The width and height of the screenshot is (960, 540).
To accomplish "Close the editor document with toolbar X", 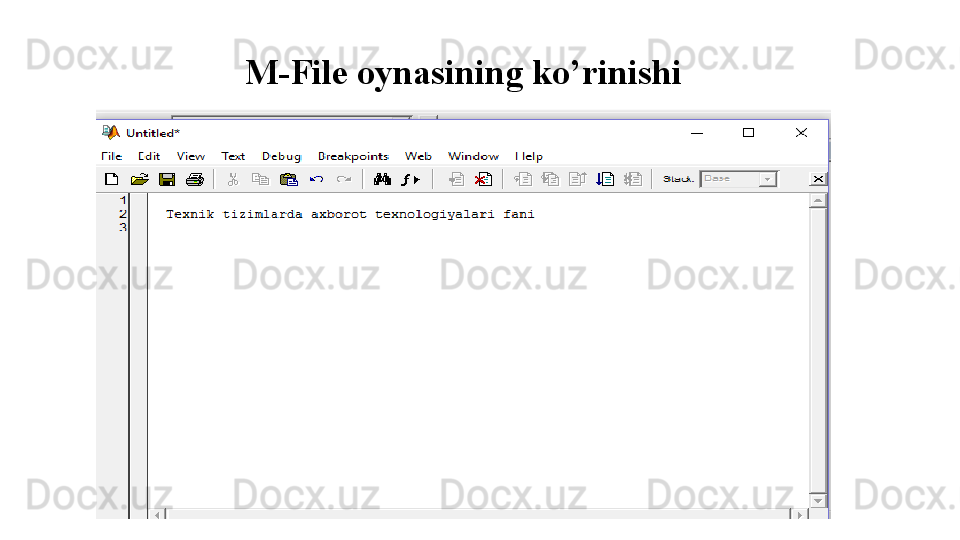I will point(818,179).
